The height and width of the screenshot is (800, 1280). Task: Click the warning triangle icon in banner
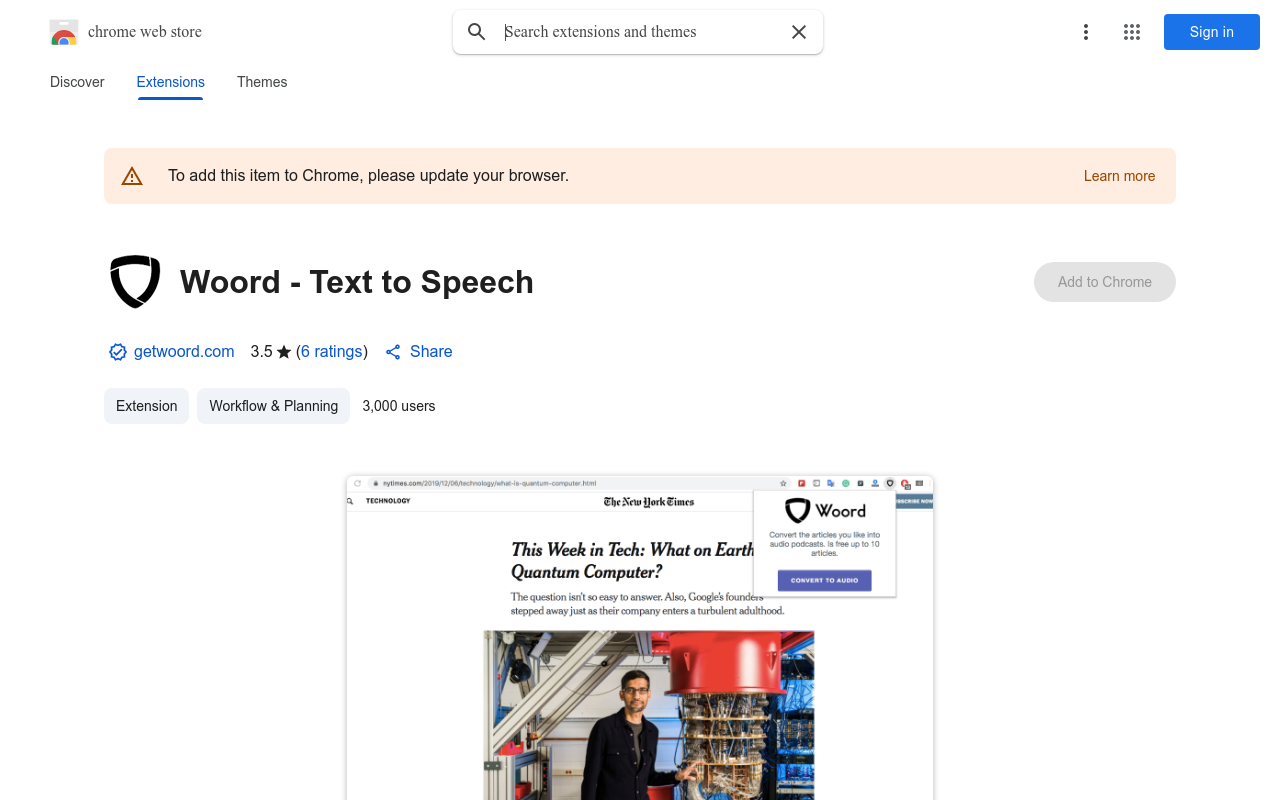[x=132, y=176]
